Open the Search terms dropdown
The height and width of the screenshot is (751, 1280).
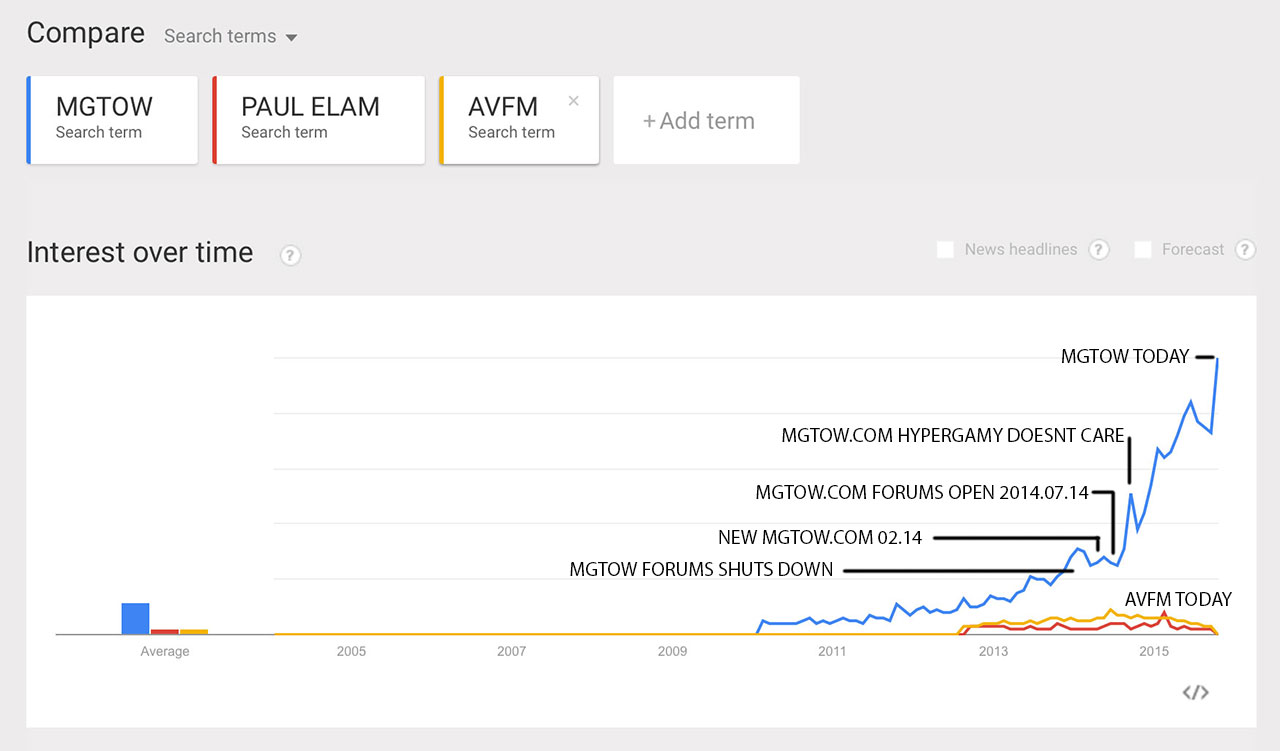(x=231, y=37)
